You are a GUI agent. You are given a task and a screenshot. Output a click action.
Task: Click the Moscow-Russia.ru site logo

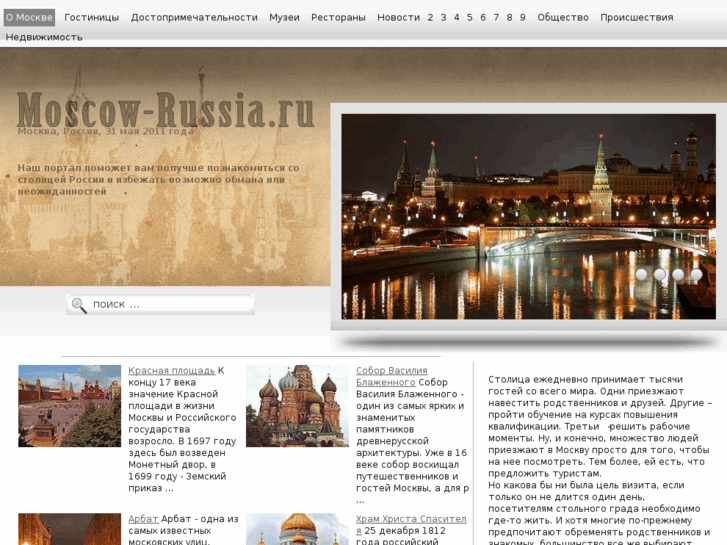click(165, 110)
